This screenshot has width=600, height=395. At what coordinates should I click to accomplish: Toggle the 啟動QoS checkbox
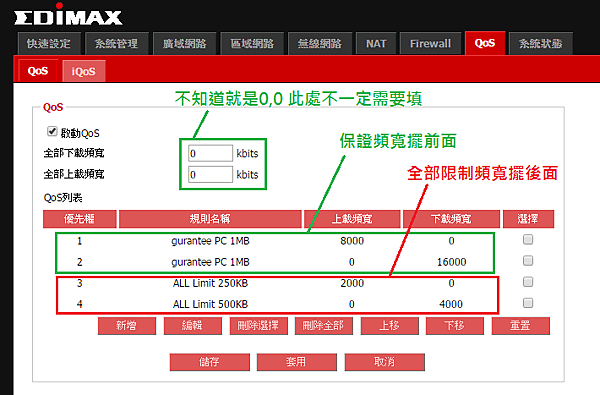coord(52,132)
